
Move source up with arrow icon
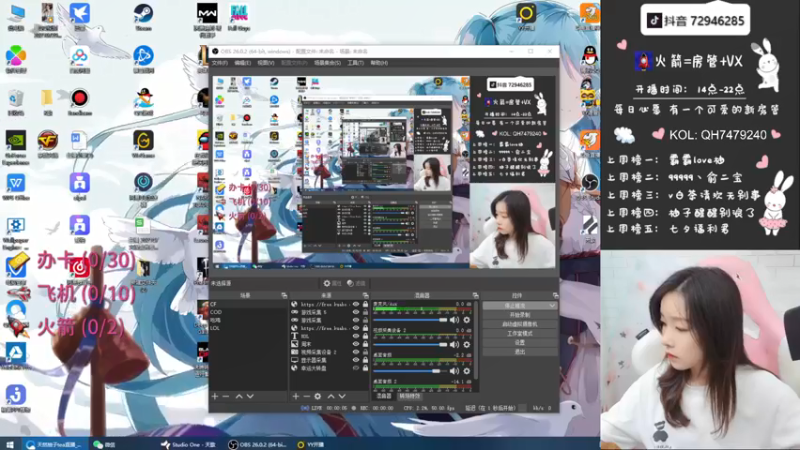click(331, 396)
